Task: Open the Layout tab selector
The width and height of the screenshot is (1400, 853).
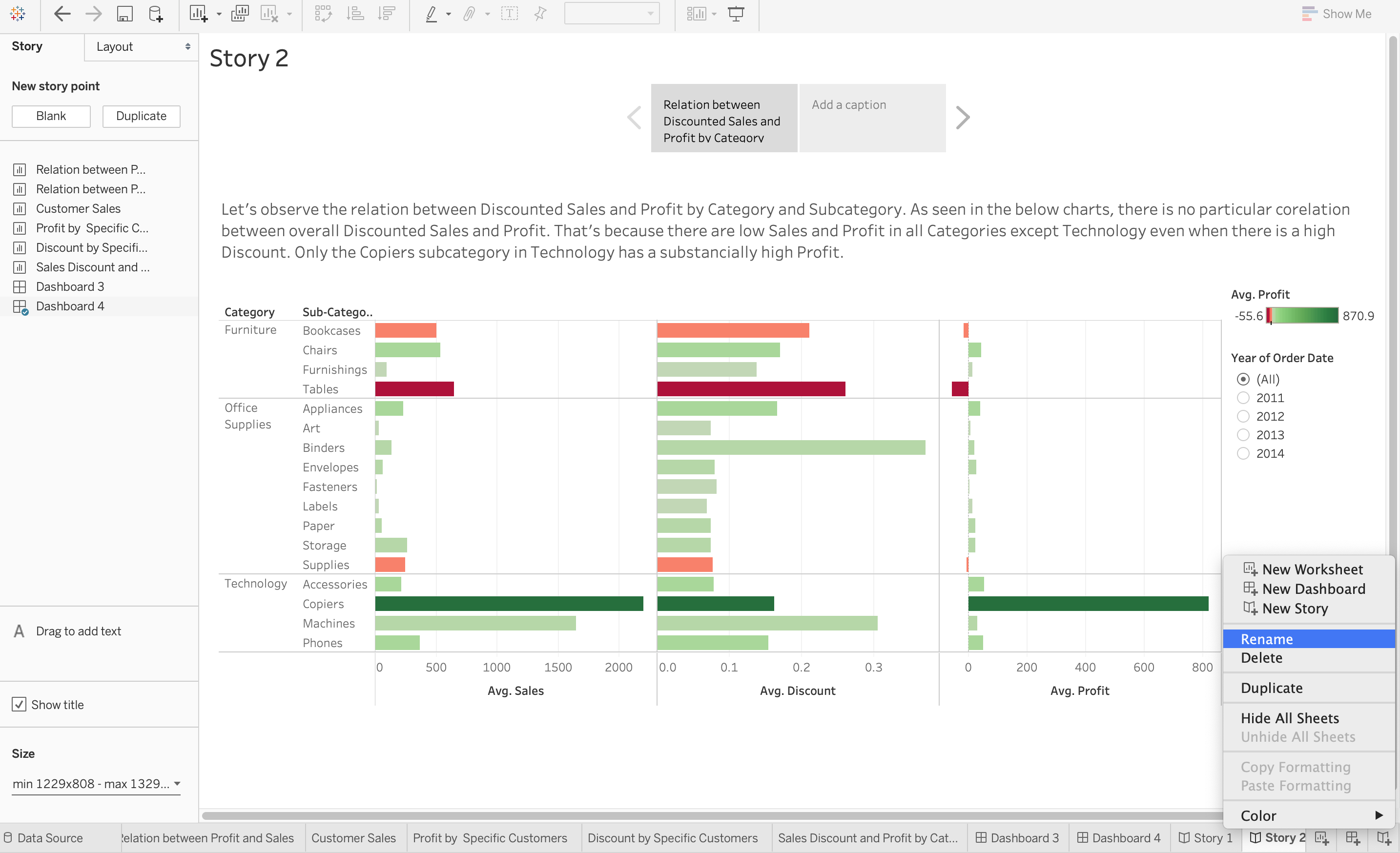Action: point(142,46)
